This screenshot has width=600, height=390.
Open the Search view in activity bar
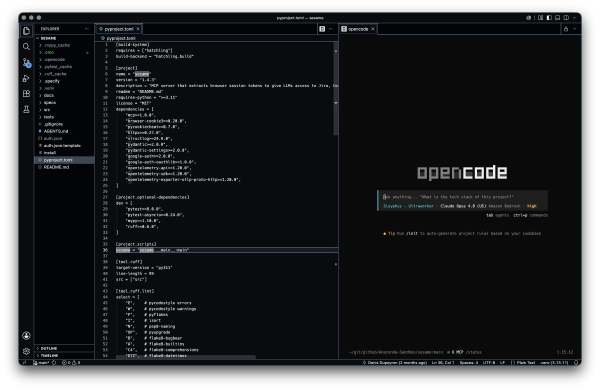[26, 47]
